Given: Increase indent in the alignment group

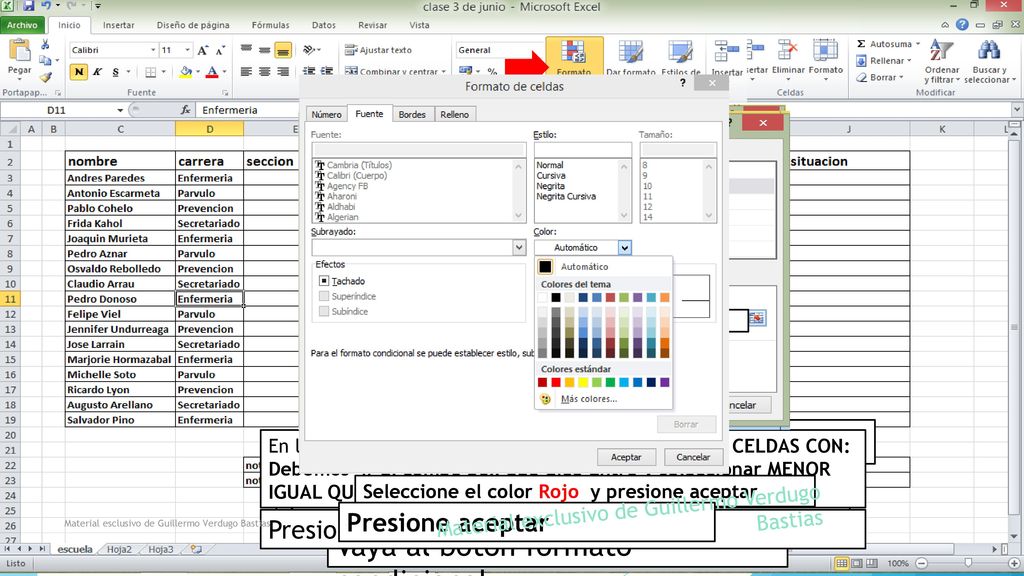Looking at the screenshot, I should [x=327, y=71].
